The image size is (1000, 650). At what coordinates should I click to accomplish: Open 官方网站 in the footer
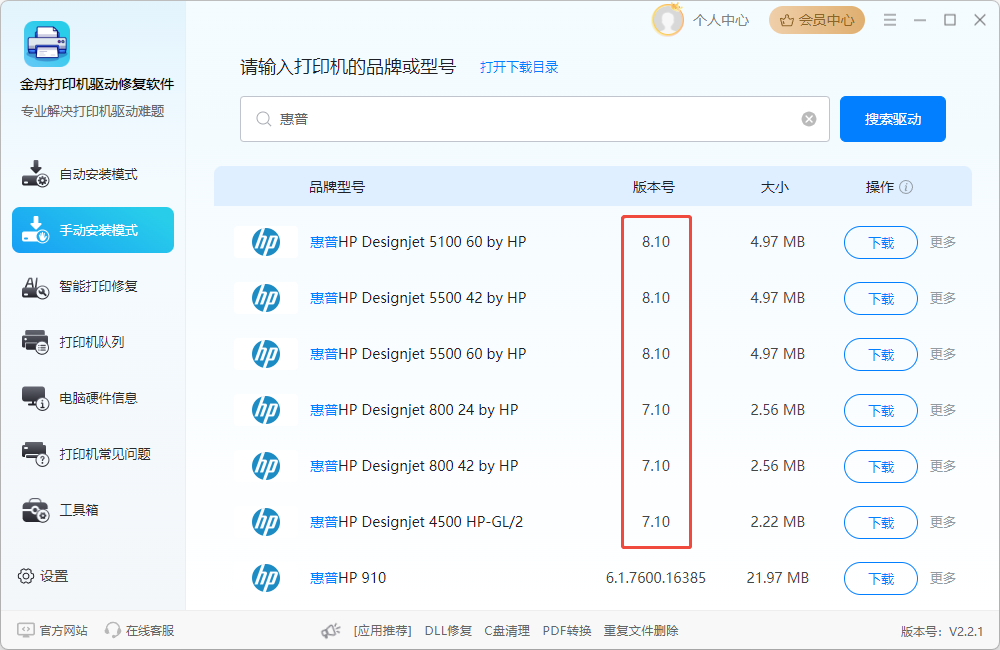pos(52,630)
